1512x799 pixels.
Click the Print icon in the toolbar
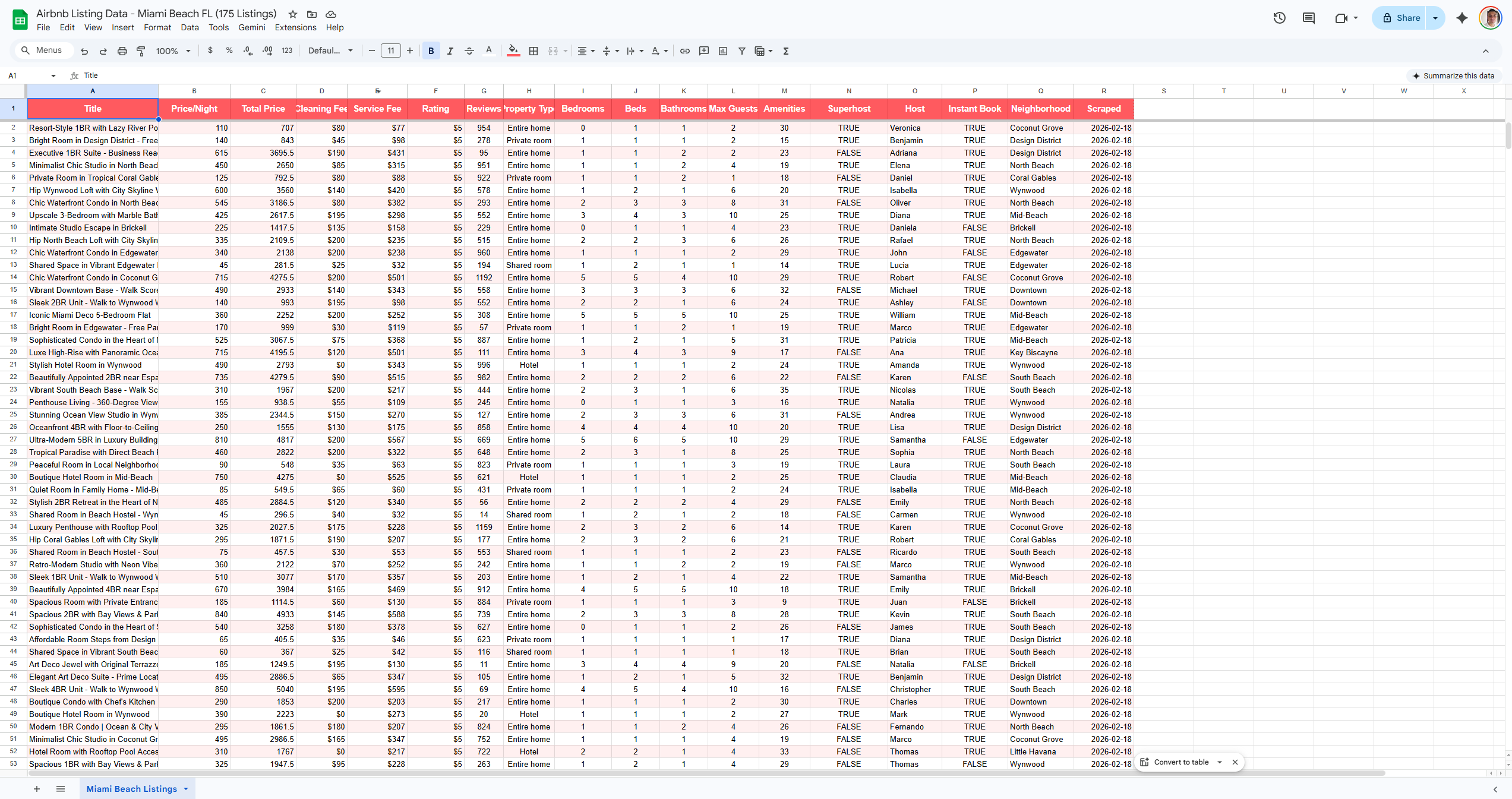[x=122, y=51]
